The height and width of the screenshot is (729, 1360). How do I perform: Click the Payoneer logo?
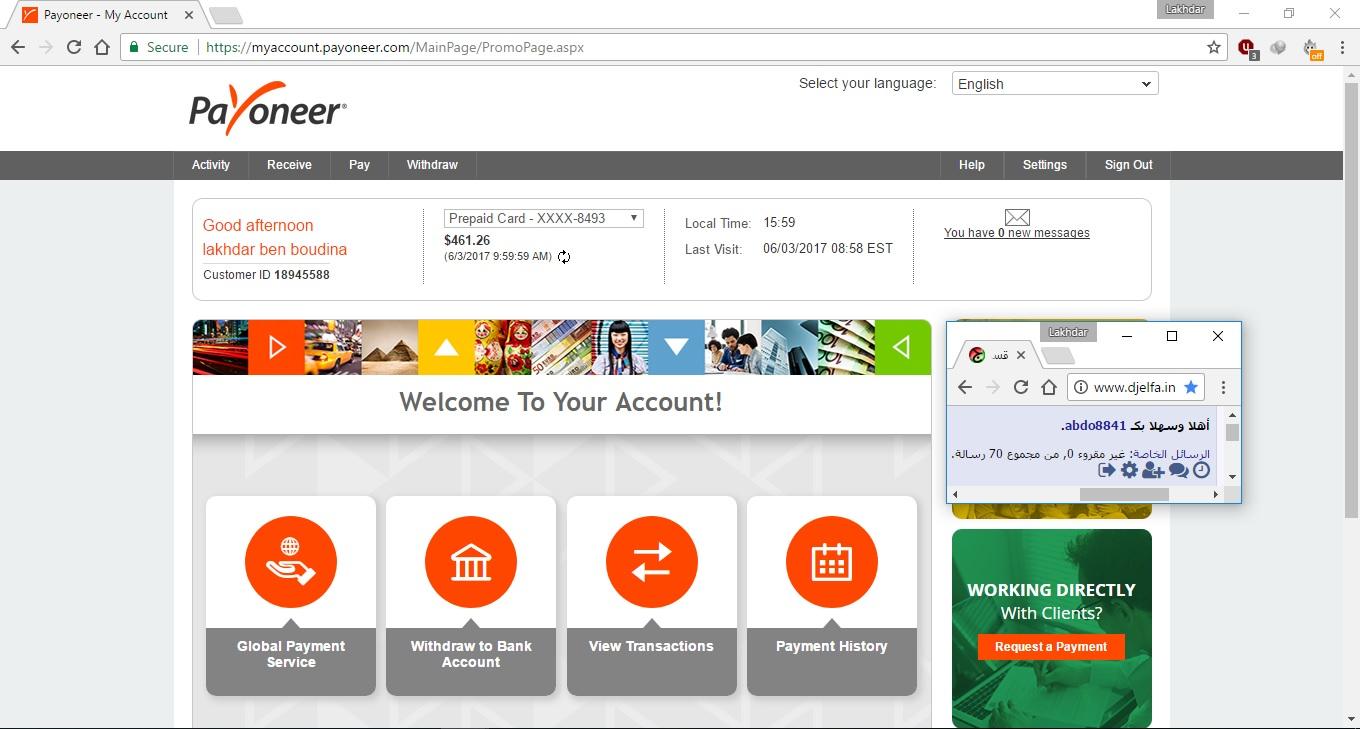(x=268, y=107)
